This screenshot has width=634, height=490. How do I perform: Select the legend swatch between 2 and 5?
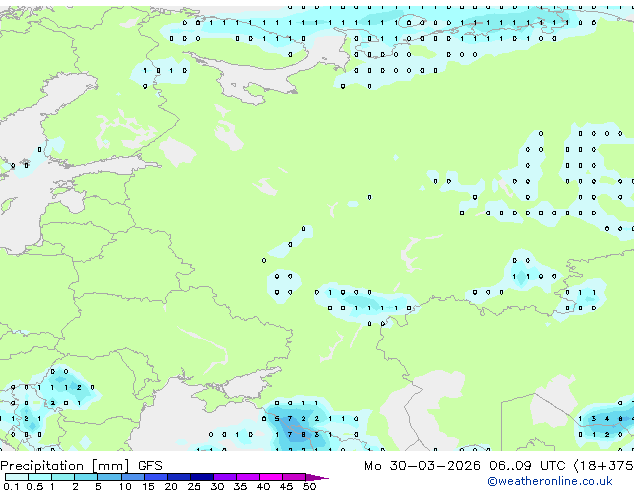click(x=86, y=477)
